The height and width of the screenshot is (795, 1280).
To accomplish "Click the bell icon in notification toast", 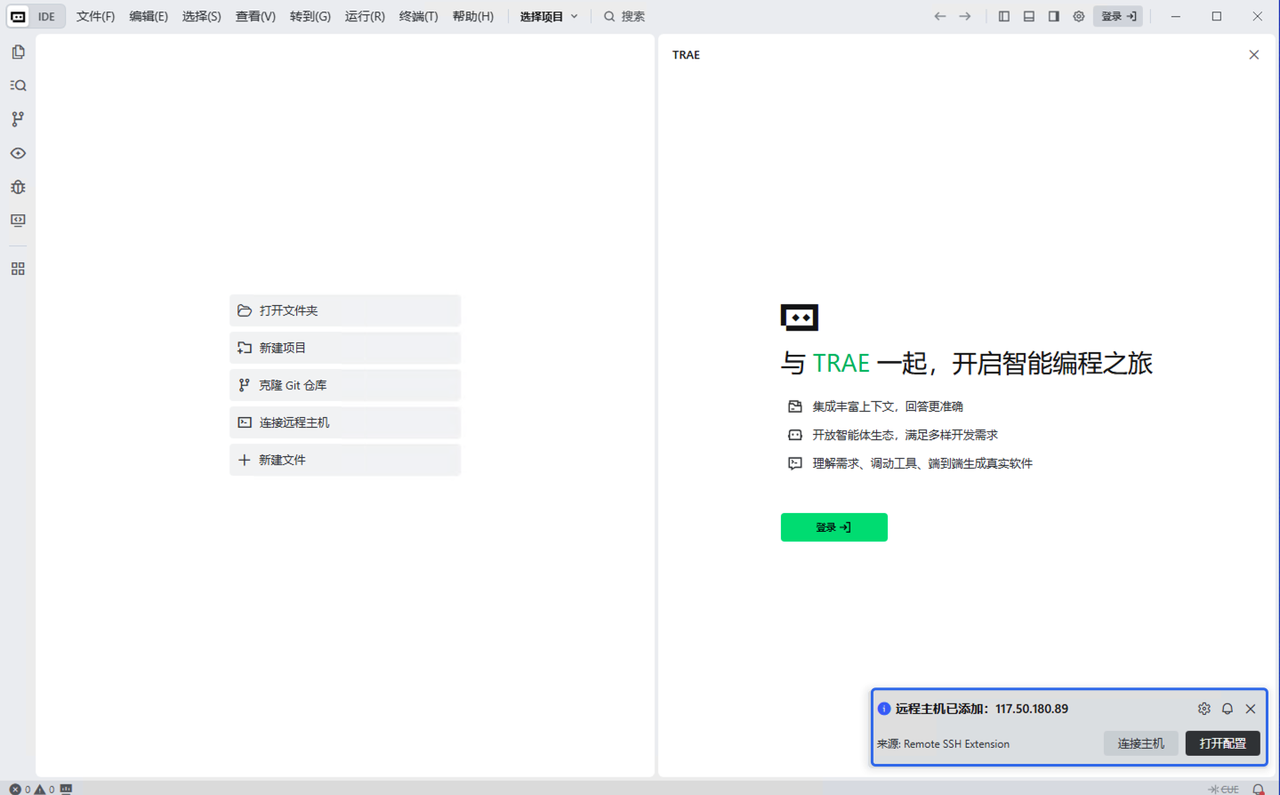I will (x=1227, y=708).
